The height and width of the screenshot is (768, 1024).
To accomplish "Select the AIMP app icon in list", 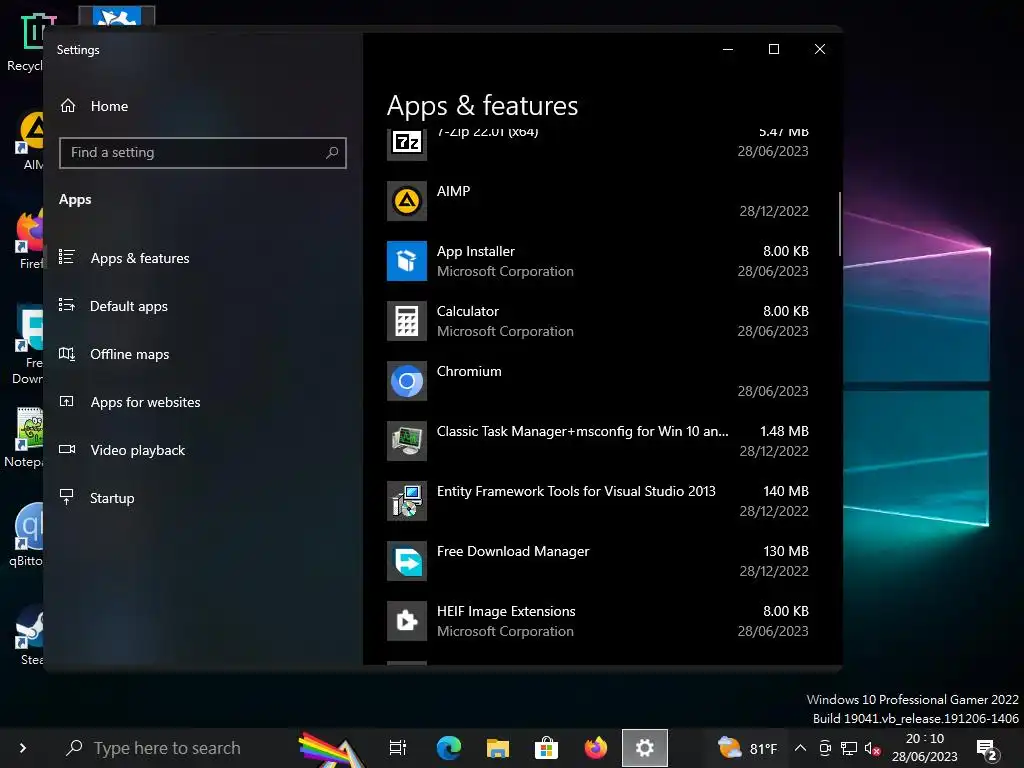I will 407,201.
